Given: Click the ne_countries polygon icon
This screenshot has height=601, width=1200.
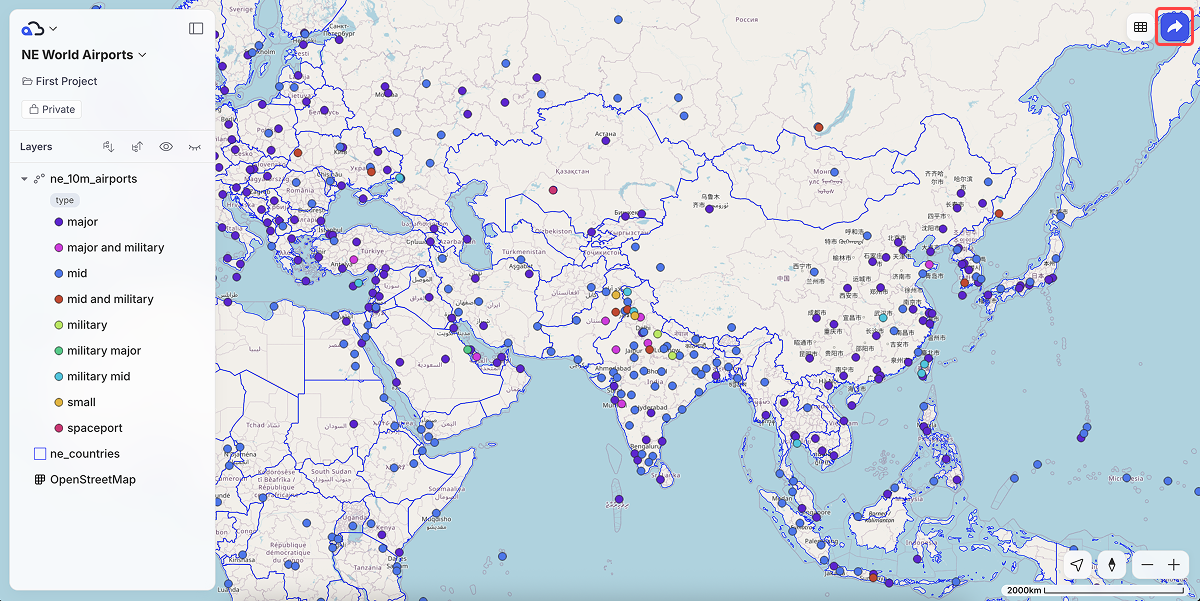Looking at the screenshot, I should click(40, 454).
